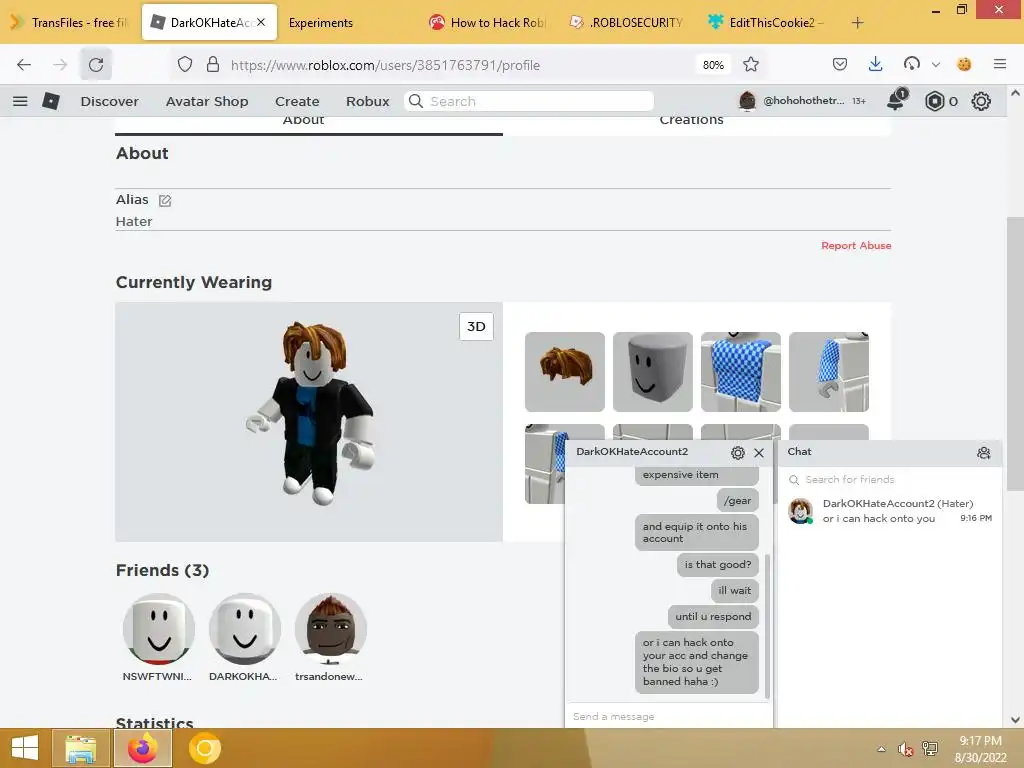Bookmark this page with the star
Viewport: 1024px width, 768px height.
[751, 65]
